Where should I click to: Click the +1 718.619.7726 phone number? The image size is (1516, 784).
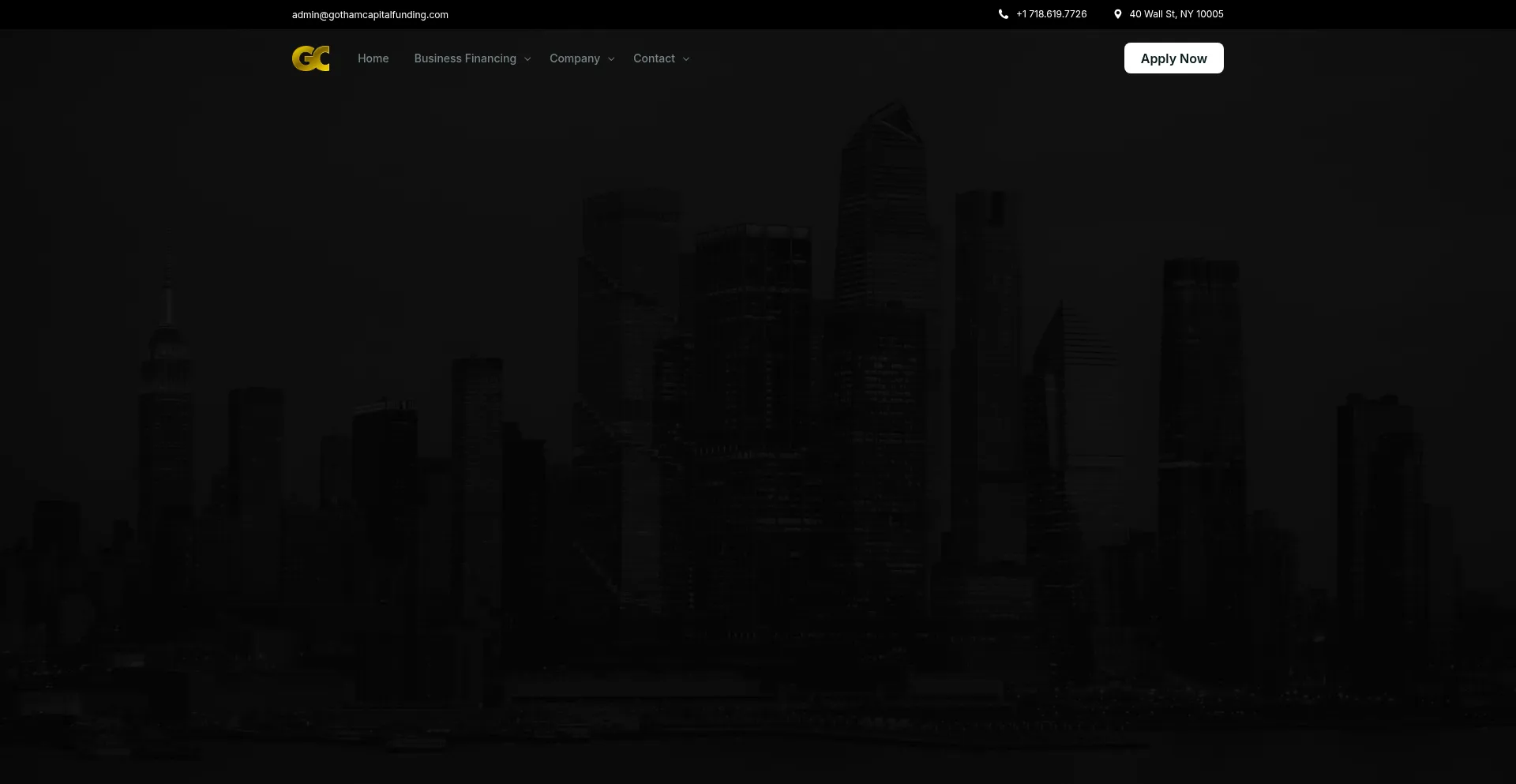click(x=1051, y=14)
